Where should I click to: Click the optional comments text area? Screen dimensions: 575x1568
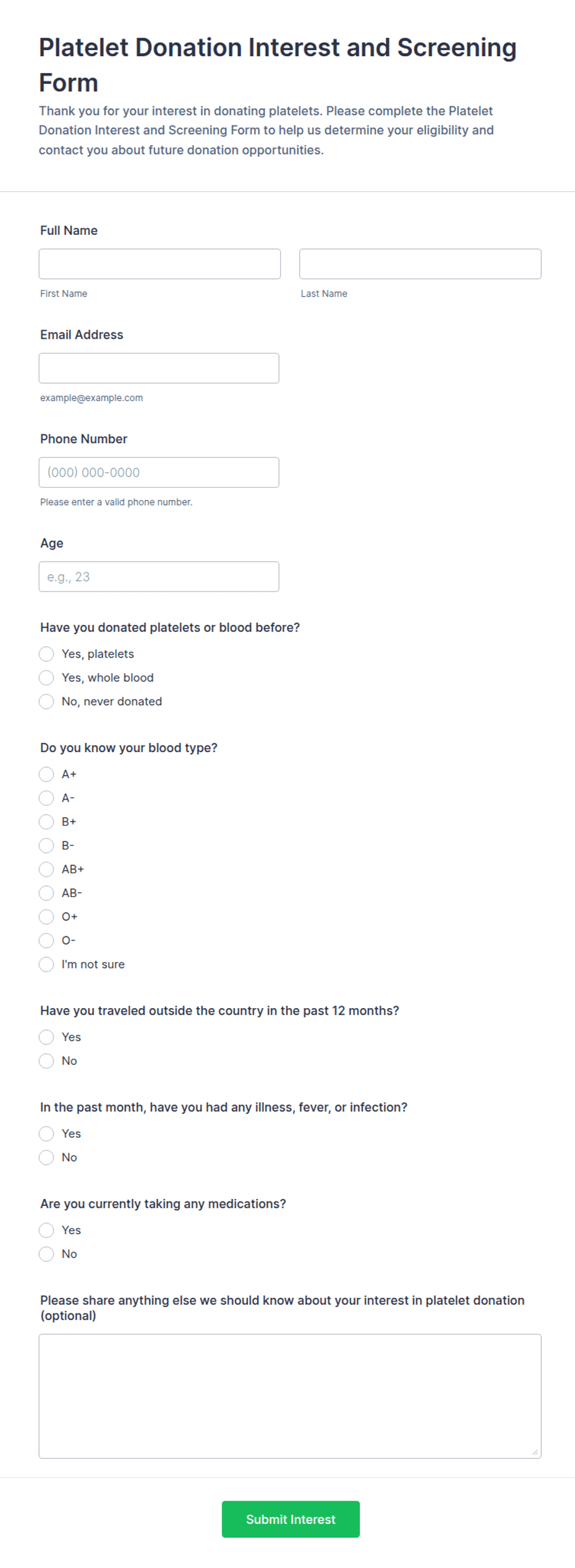[290, 1396]
